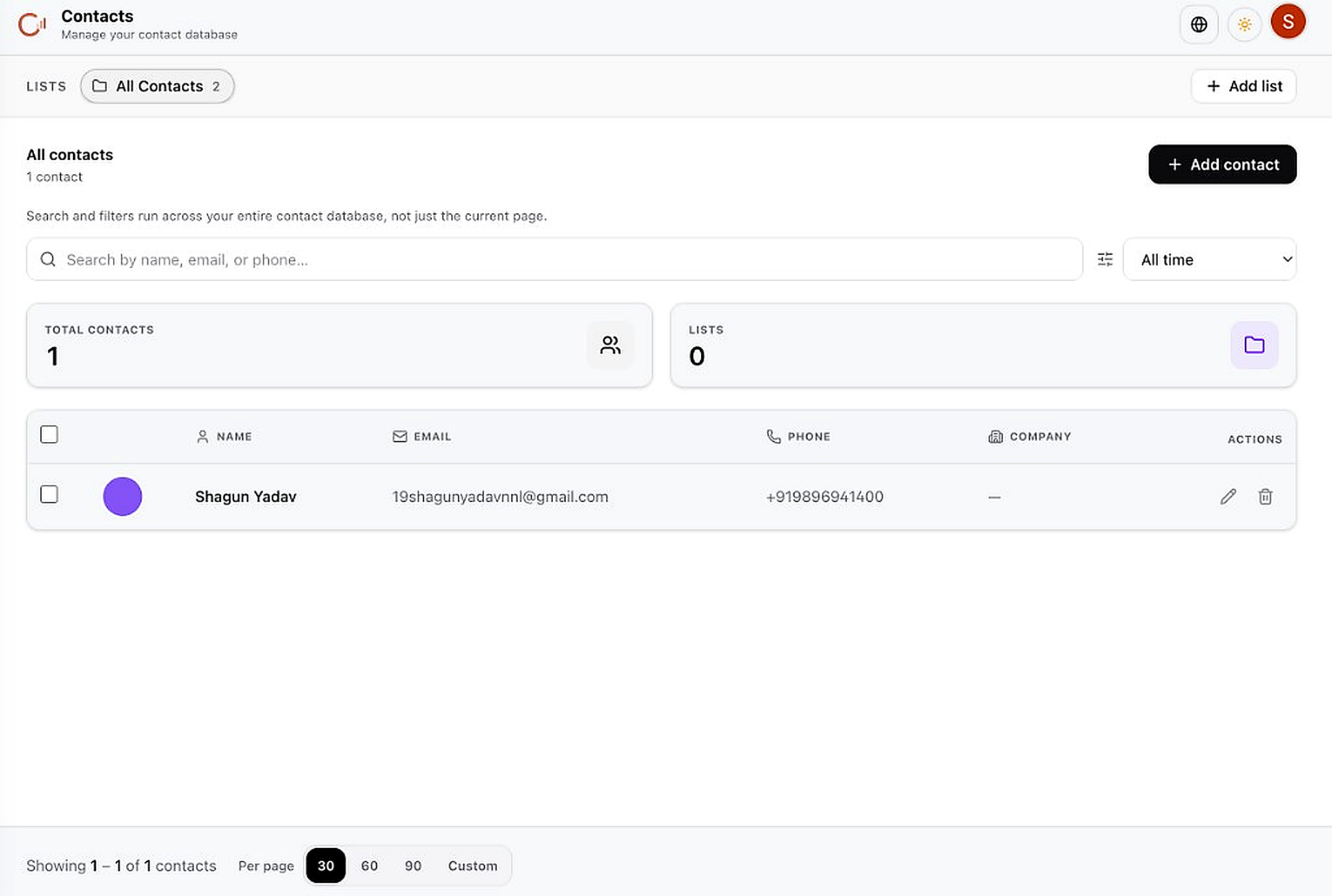Screen dimensions: 1332x896
Task: Click the company dash cell for Shagun
Action: pos(994,497)
